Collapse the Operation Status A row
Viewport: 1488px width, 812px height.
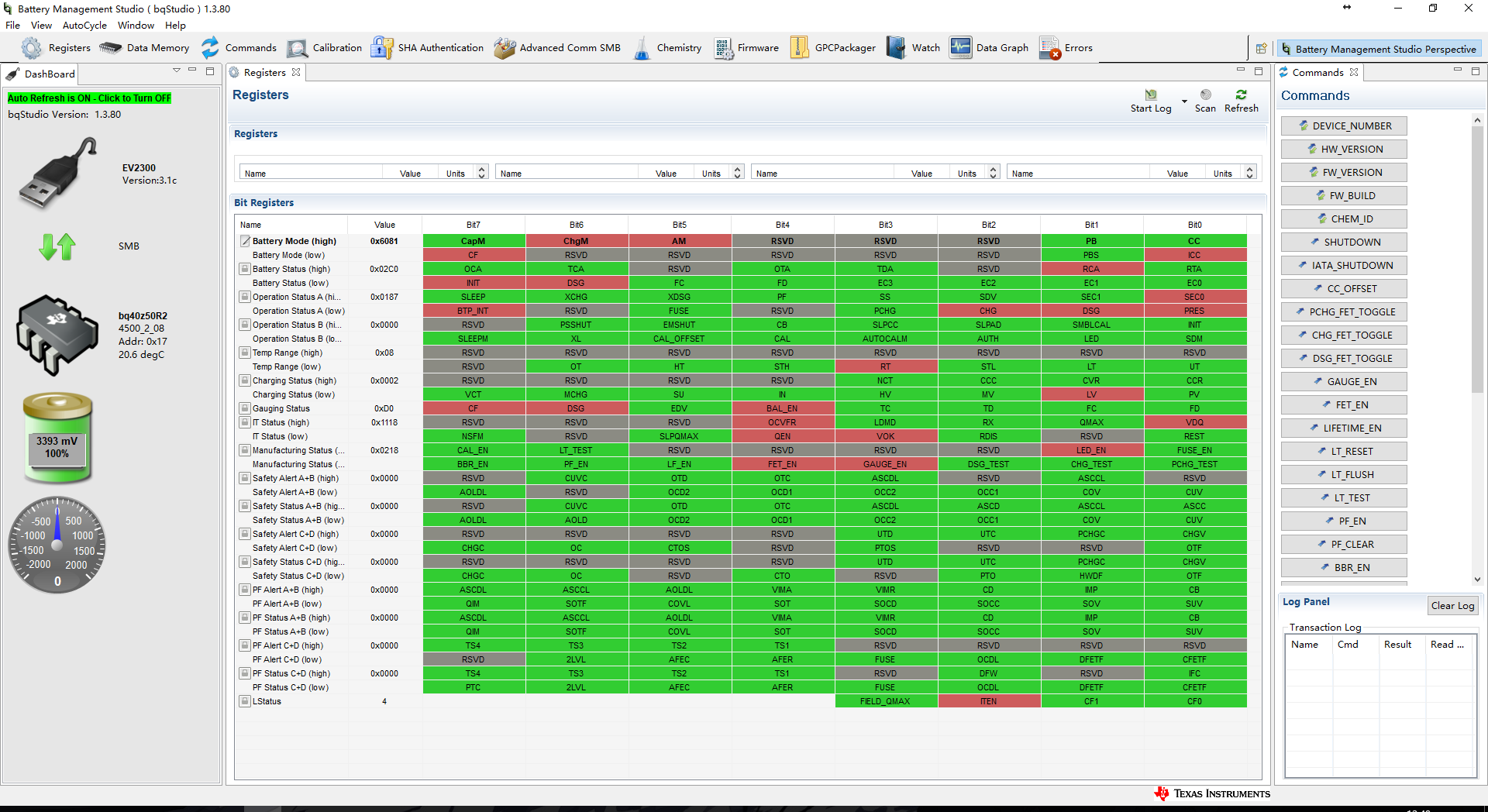point(245,297)
